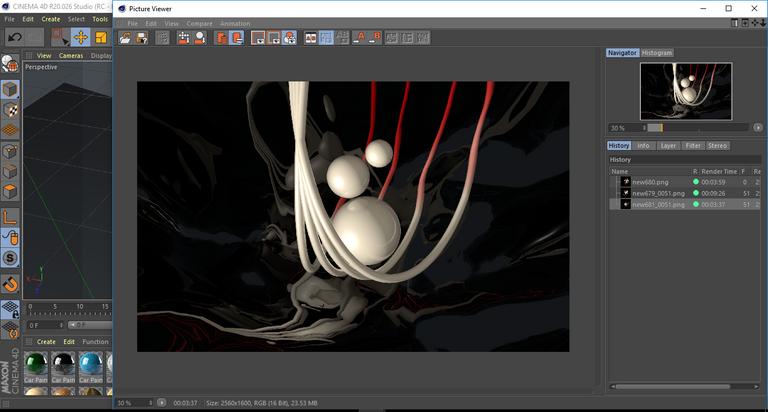Switch to Points mode cube icon
This screenshot has width=768, height=412.
coord(10,151)
